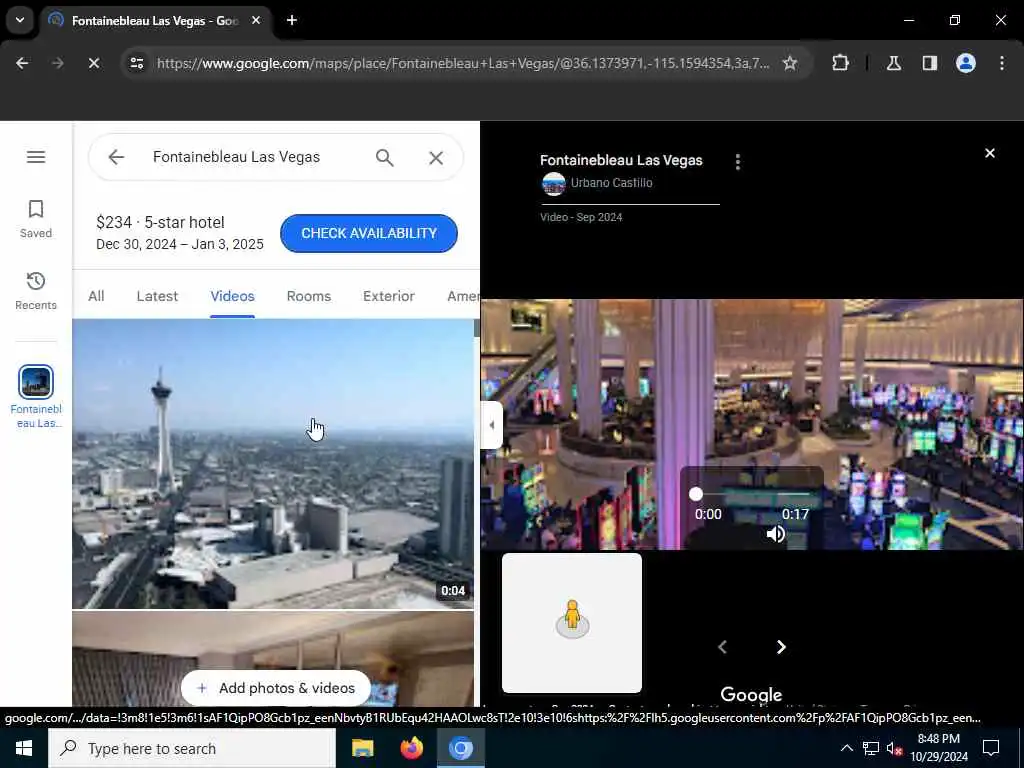Image resolution: width=1024 pixels, height=768 pixels.
Task: Close Fontainebleau Las Vegas browser tab
Action: [256, 20]
